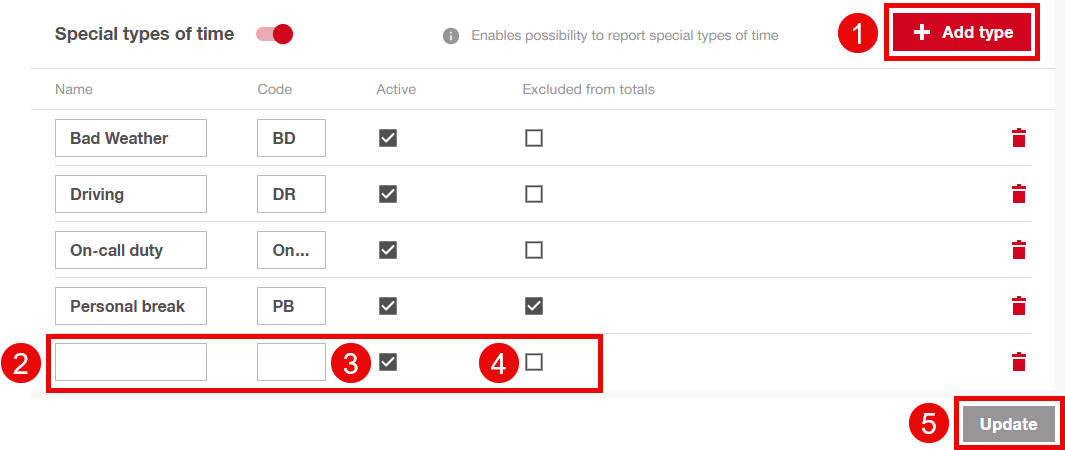The height and width of the screenshot is (450, 1065).
Task: Delete the Personal break row
Action: [1018, 306]
